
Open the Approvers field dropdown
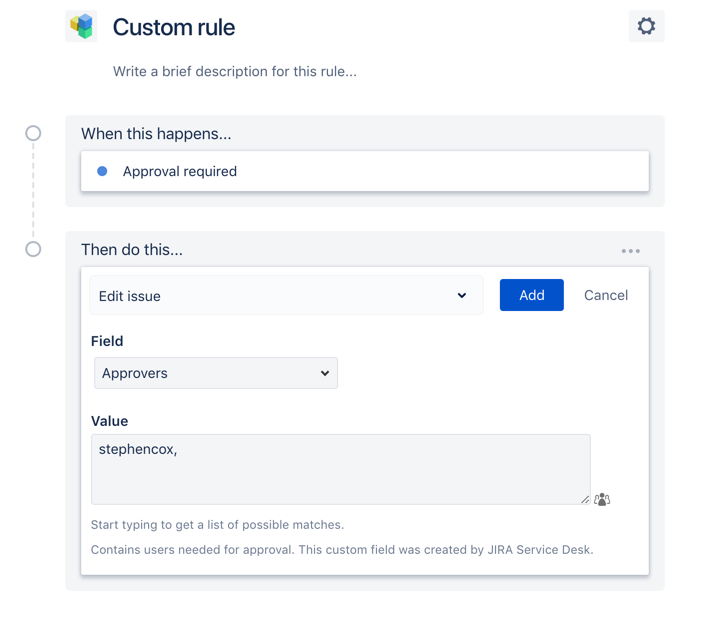click(x=216, y=373)
